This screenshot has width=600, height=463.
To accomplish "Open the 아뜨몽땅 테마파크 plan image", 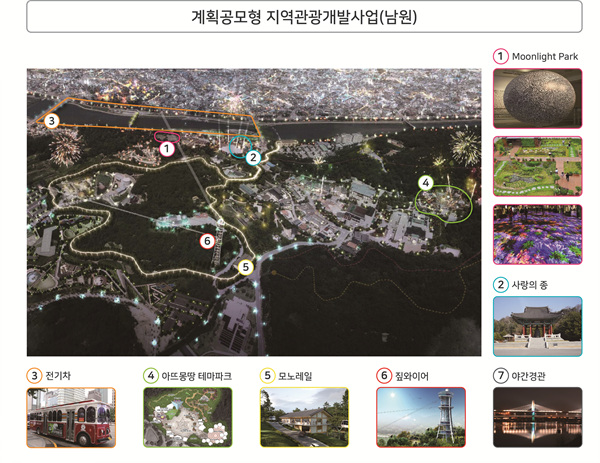I will click(x=187, y=416).
